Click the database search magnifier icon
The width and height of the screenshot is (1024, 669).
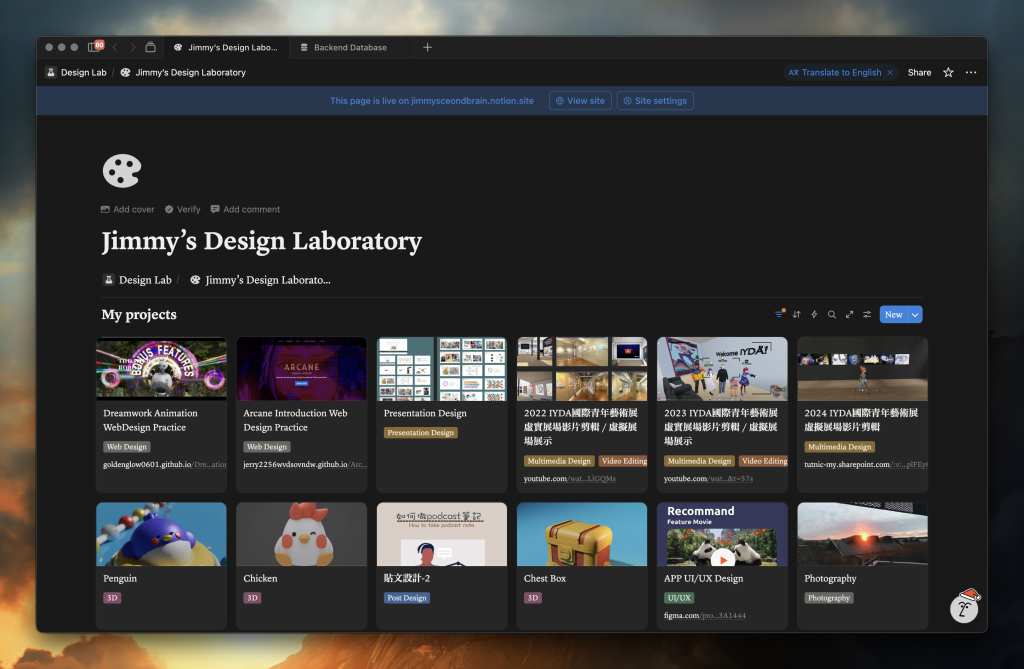click(x=832, y=314)
